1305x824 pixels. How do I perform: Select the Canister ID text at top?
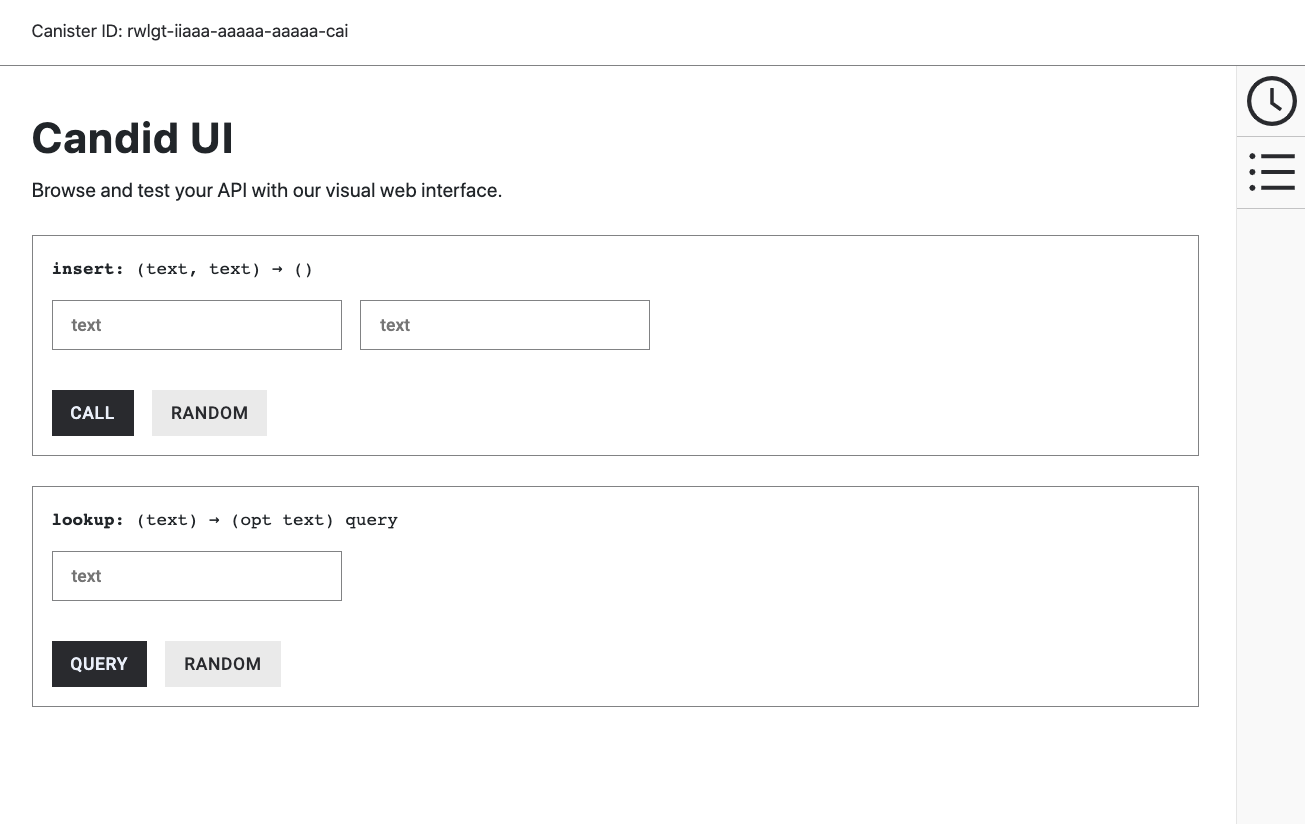pyautogui.click(x=189, y=31)
